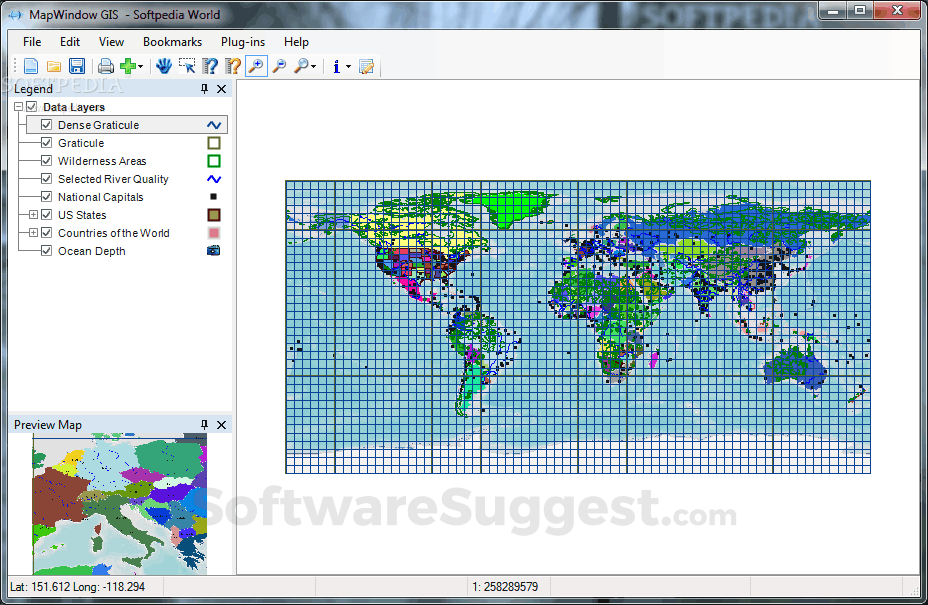Open the Table Editor toolbar icon
Screen dimensions: 928x605
coord(366,65)
